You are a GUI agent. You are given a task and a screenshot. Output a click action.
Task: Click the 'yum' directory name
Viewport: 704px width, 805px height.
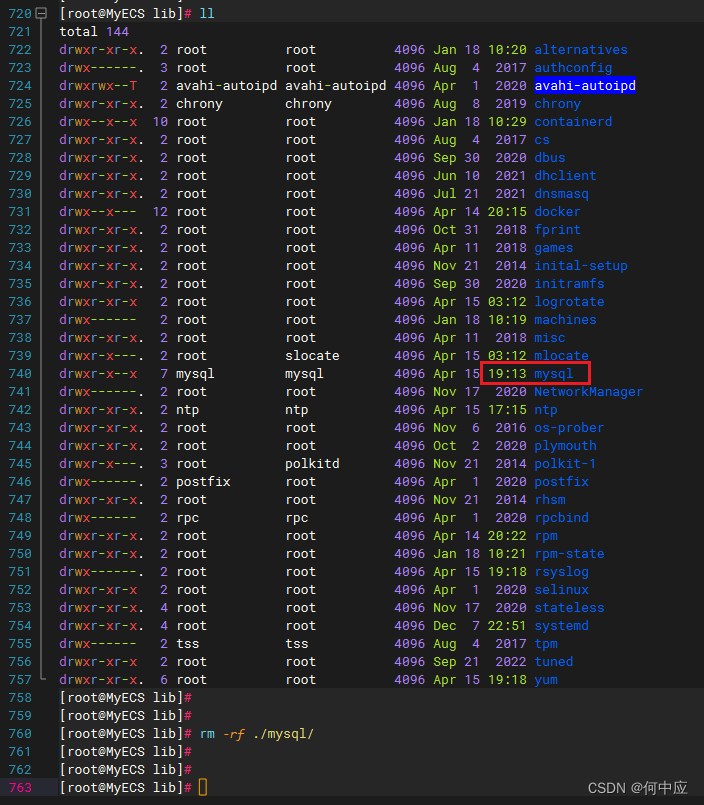coord(546,679)
